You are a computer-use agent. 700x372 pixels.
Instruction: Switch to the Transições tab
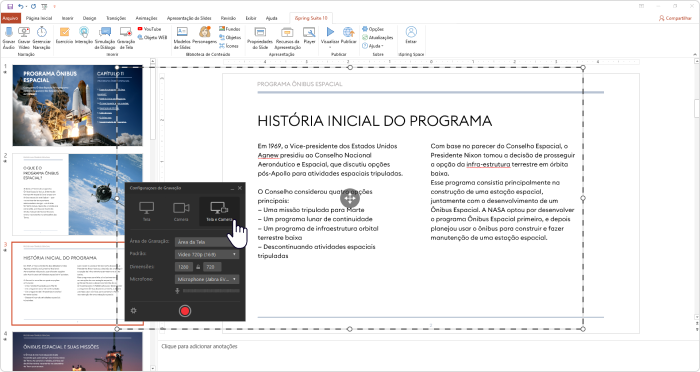[x=116, y=18]
